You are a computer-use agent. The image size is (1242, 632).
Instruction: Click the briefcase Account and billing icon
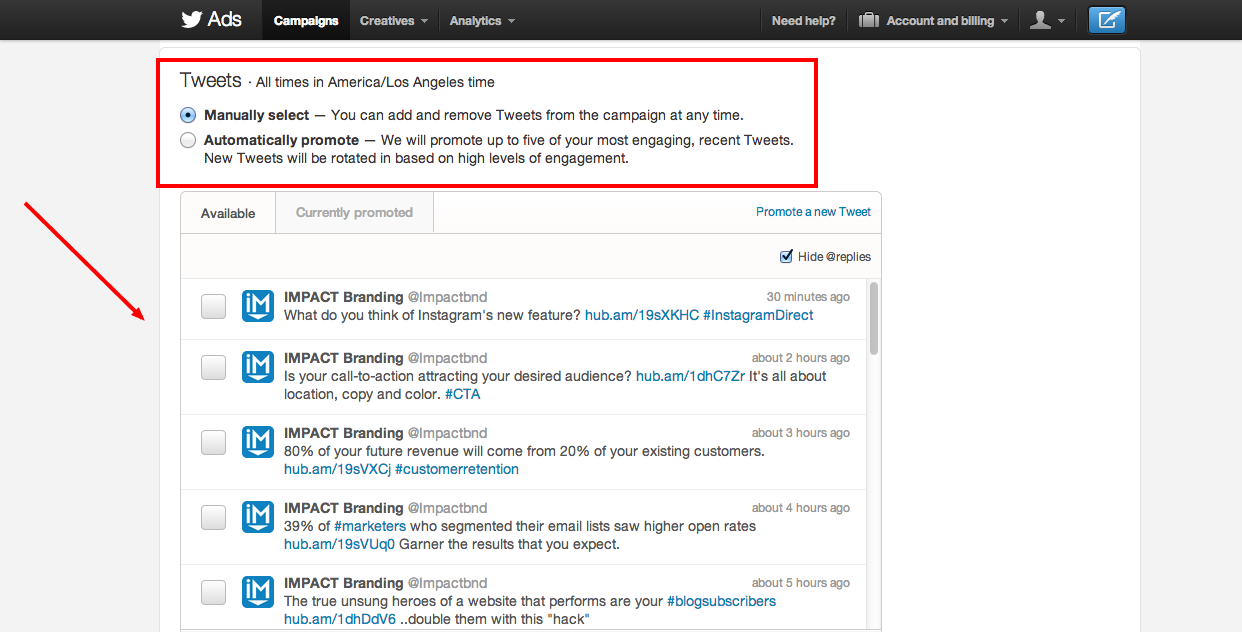click(x=868, y=20)
